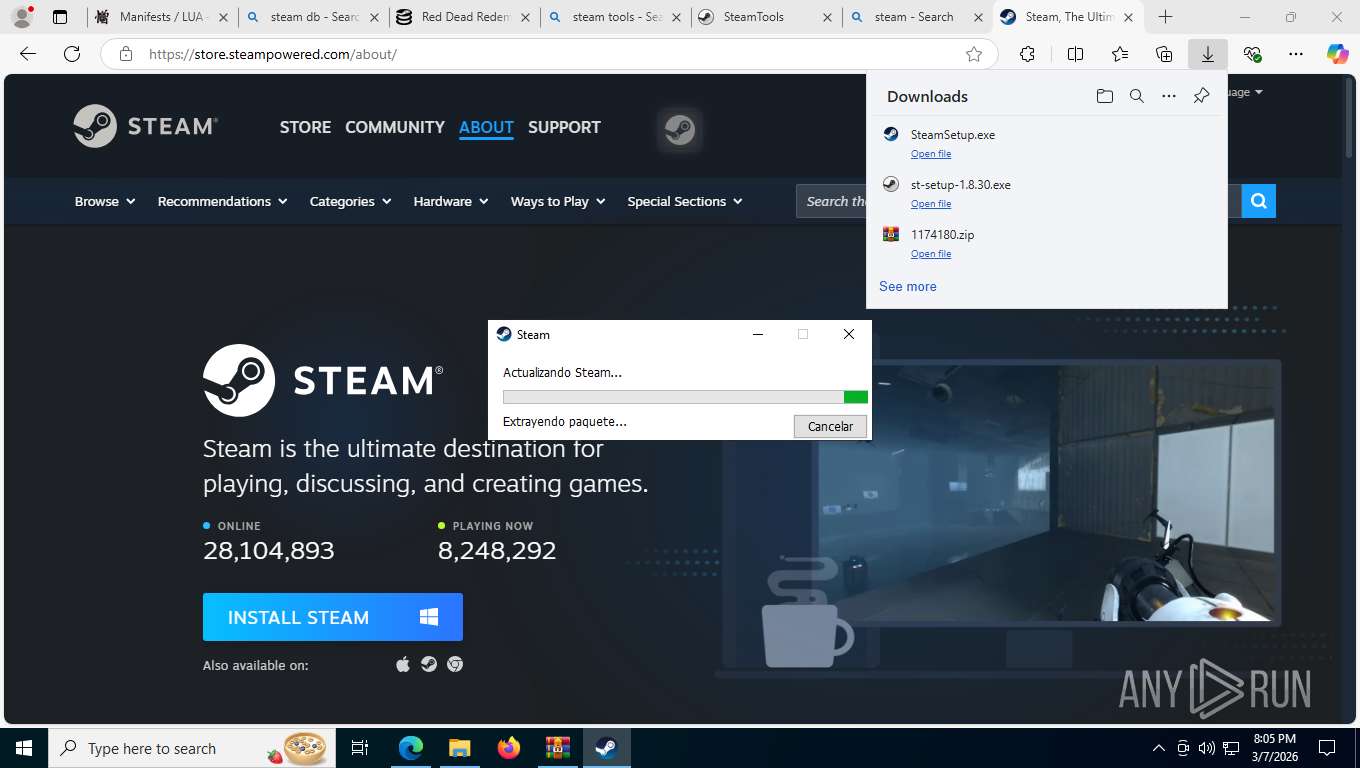Refresh the page with reload icon
Viewport: 1360px width, 768px height.
[71, 54]
